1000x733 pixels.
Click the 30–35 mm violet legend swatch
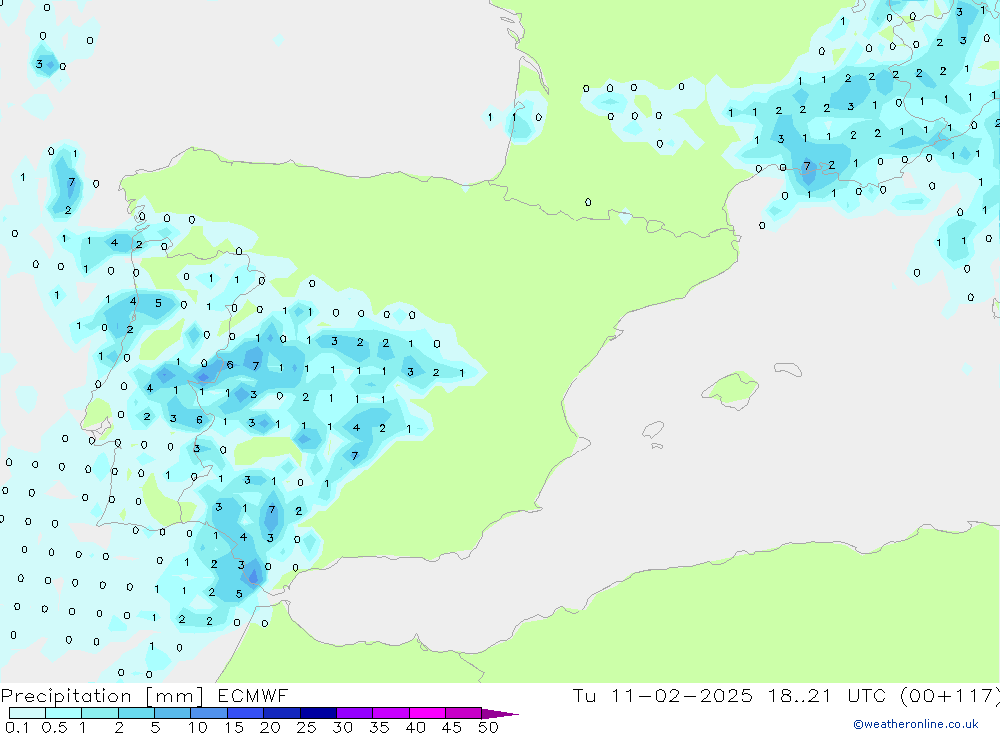355,713
